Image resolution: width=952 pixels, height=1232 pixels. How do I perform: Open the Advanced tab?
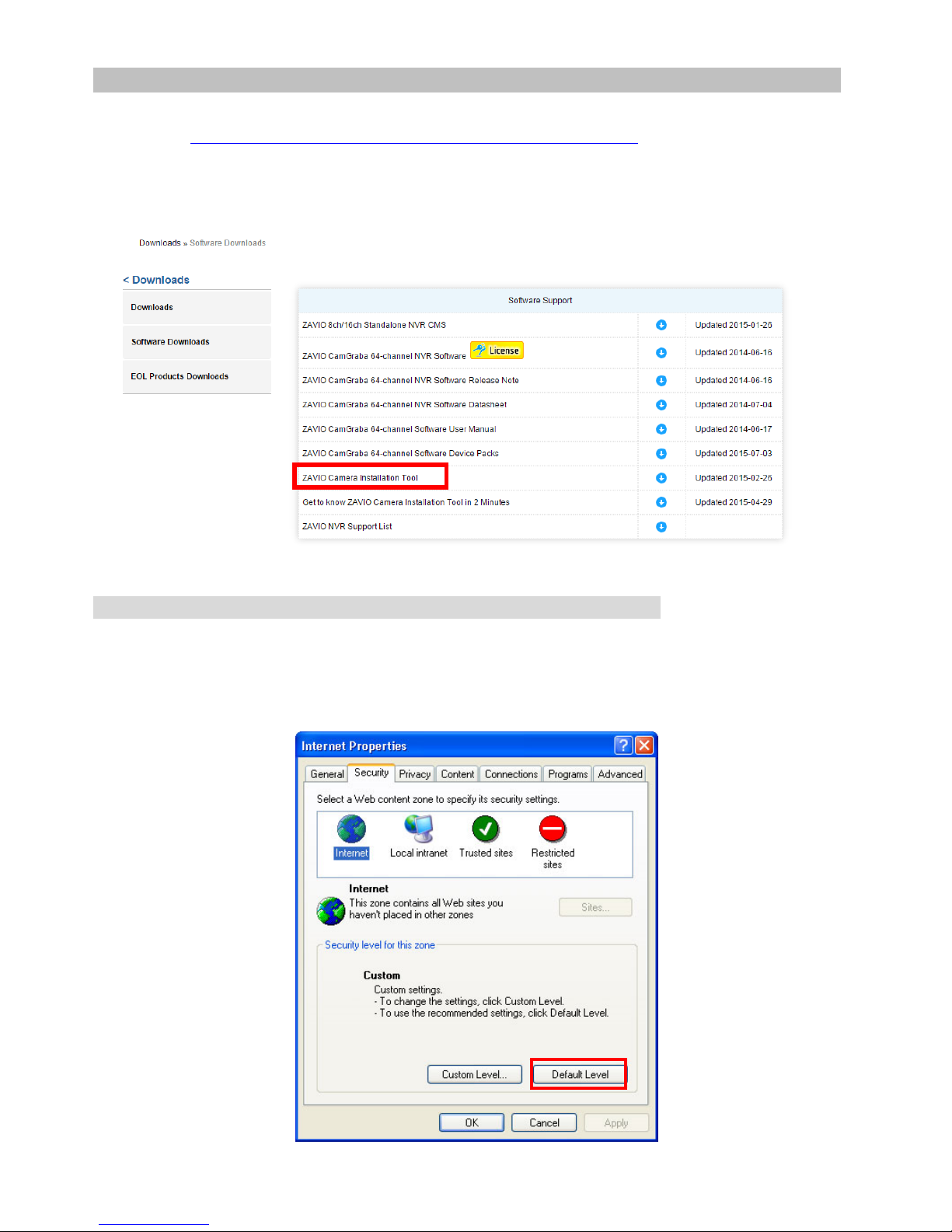[619, 774]
